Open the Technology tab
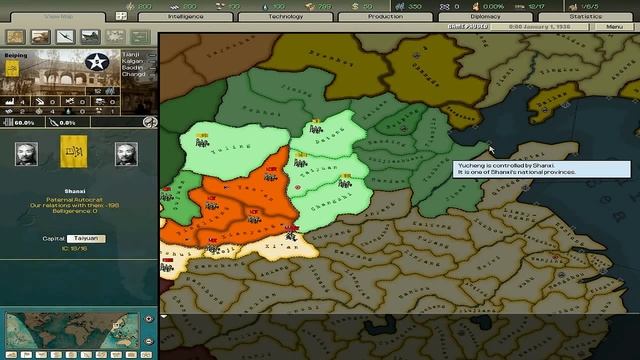Viewport: 640px width, 360px height. [285, 17]
